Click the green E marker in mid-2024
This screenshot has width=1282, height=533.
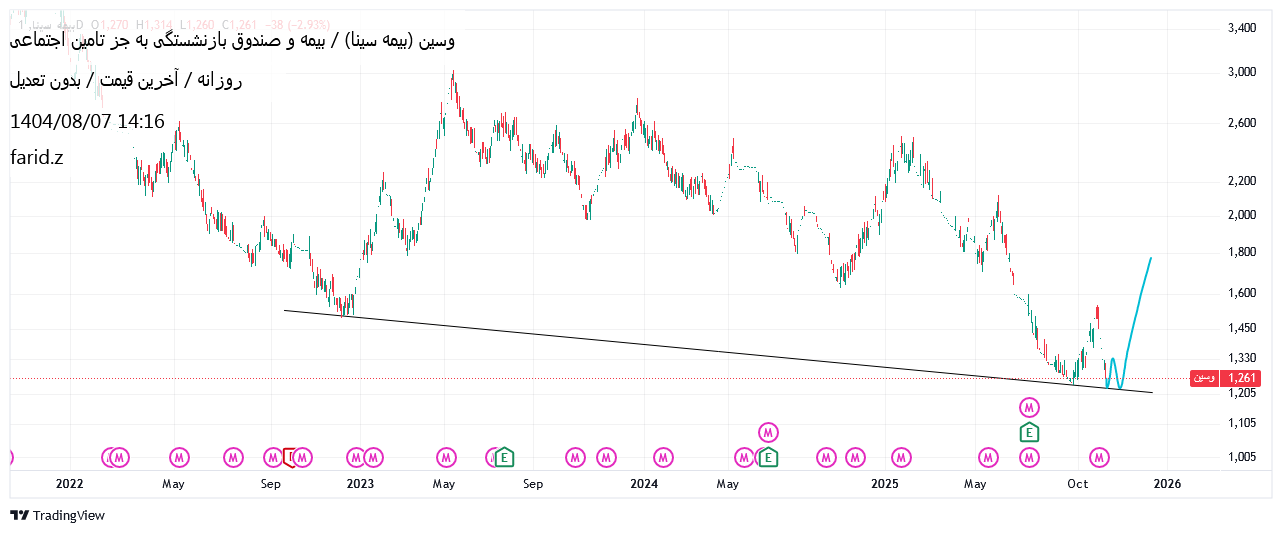tap(768, 457)
